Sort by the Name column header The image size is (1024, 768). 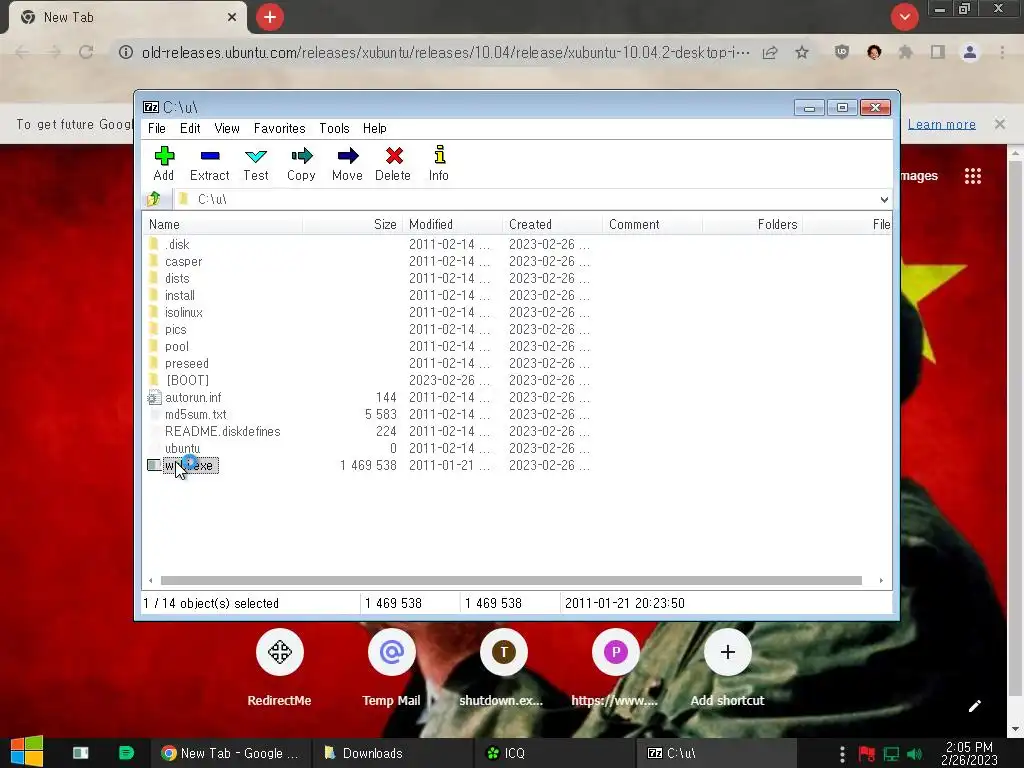223,225
